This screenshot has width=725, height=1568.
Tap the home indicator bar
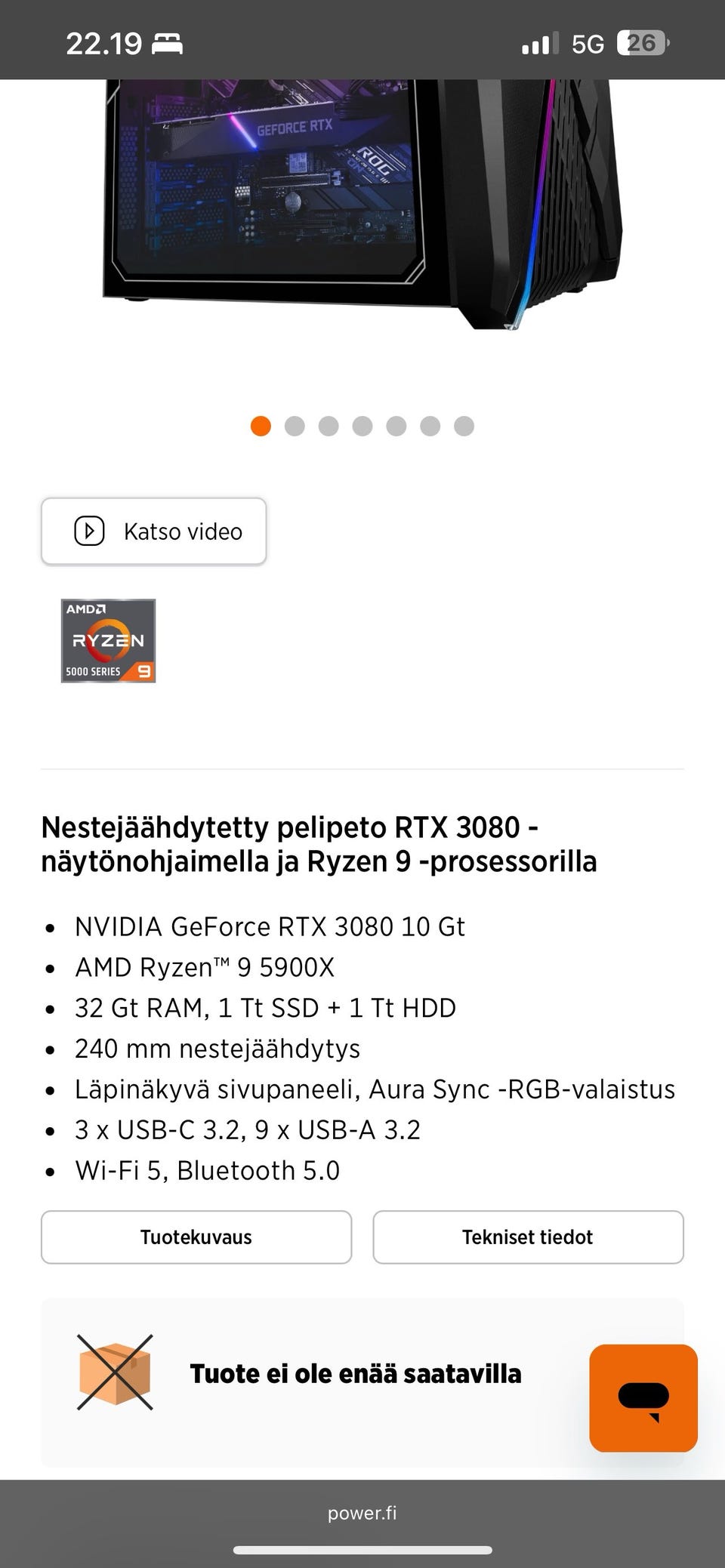[362, 1550]
